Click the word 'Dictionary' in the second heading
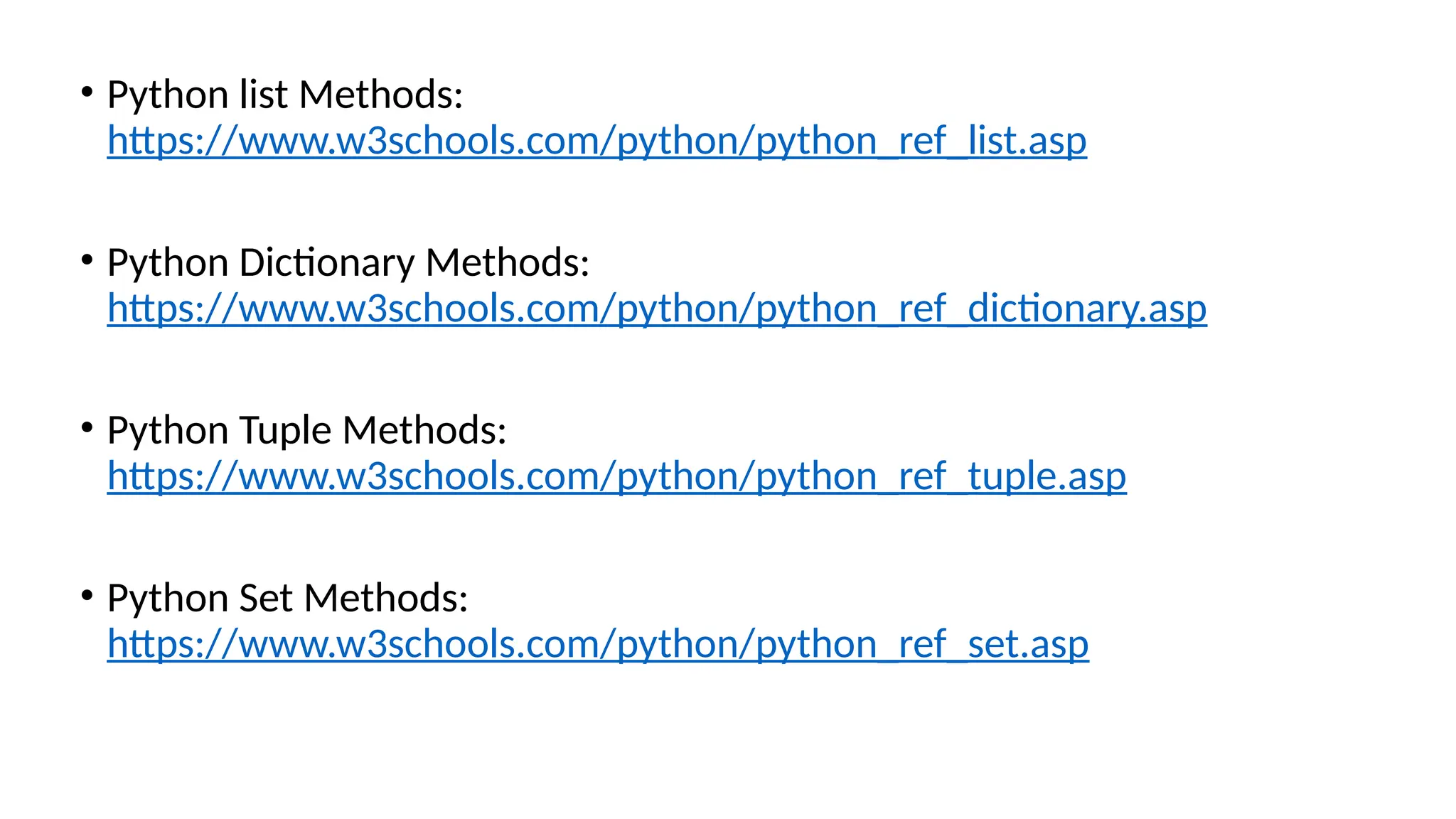Viewport: 1456px width, 819px height. click(x=326, y=262)
